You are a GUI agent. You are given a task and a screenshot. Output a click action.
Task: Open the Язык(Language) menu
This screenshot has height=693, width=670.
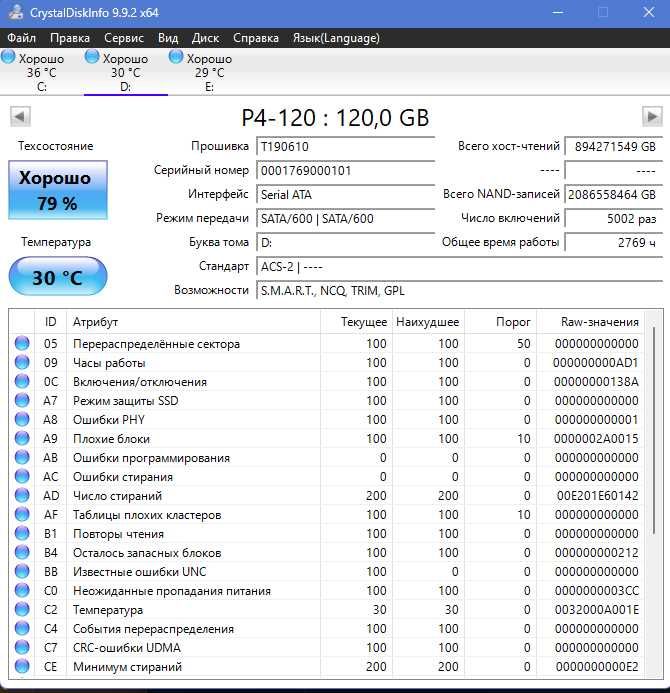pyautogui.click(x=336, y=38)
